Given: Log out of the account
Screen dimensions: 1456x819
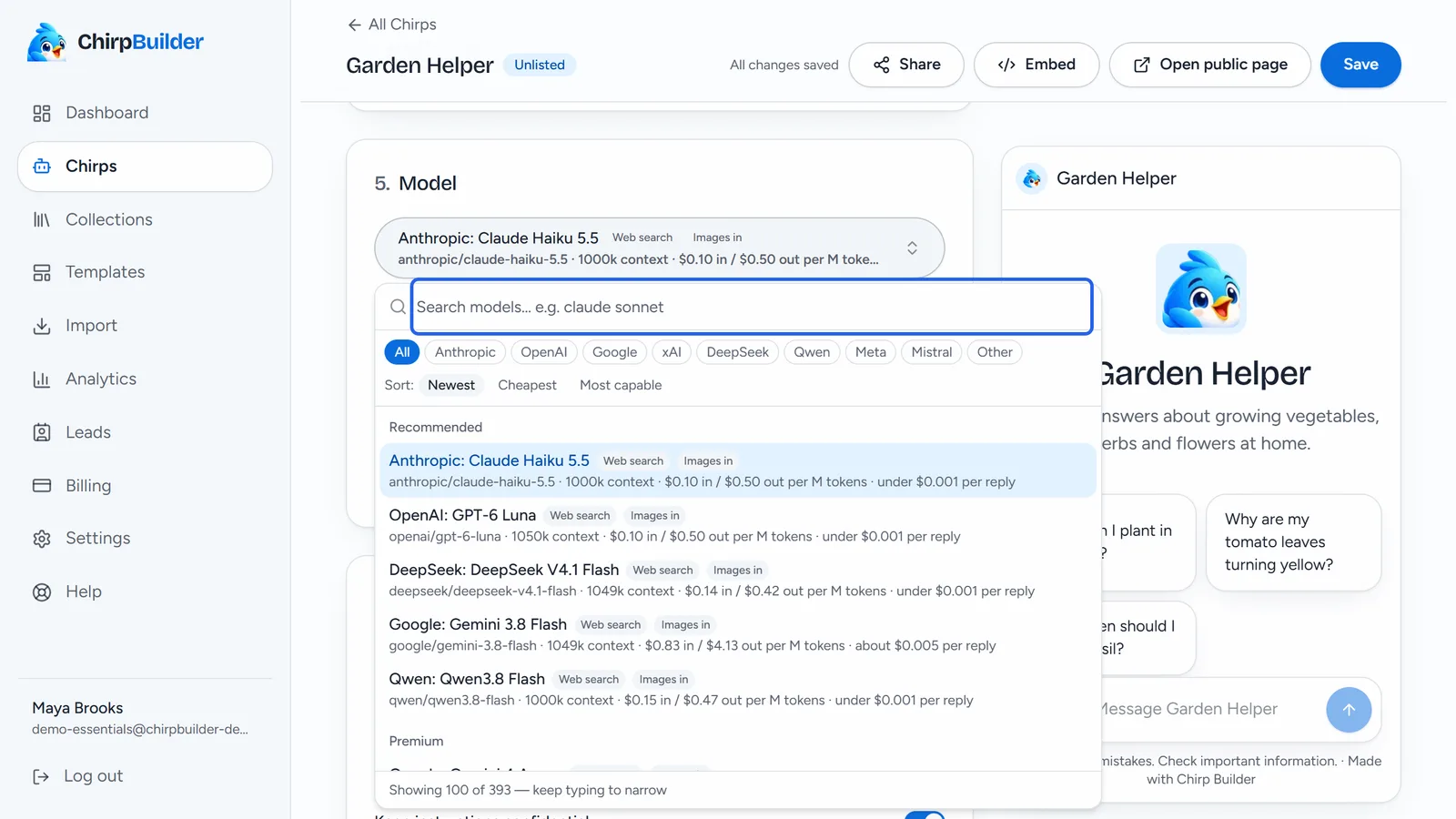Looking at the screenshot, I should coord(78,776).
